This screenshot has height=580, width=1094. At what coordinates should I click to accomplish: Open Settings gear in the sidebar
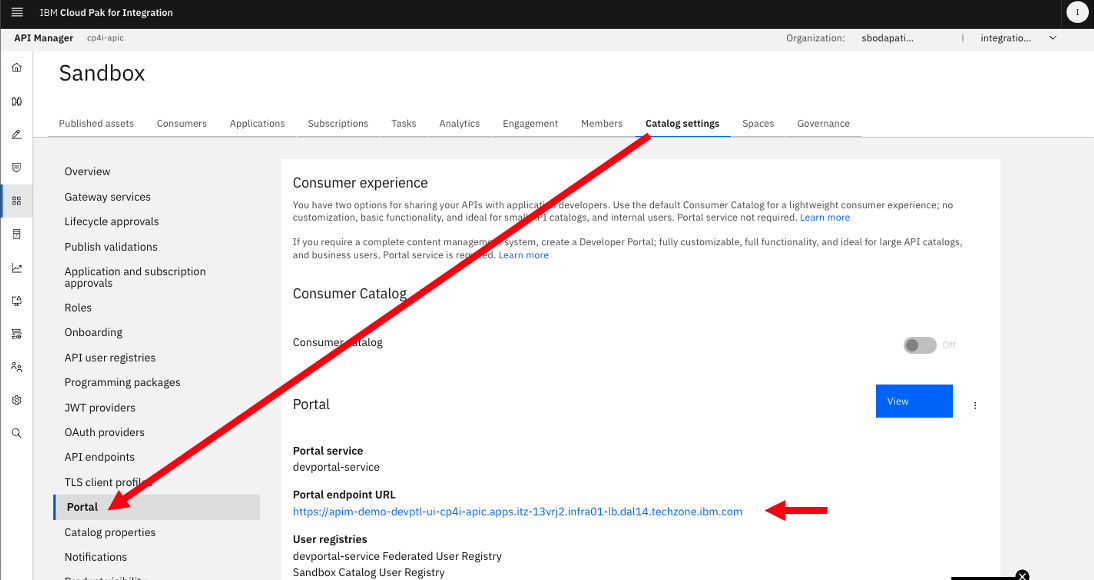tap(17, 400)
